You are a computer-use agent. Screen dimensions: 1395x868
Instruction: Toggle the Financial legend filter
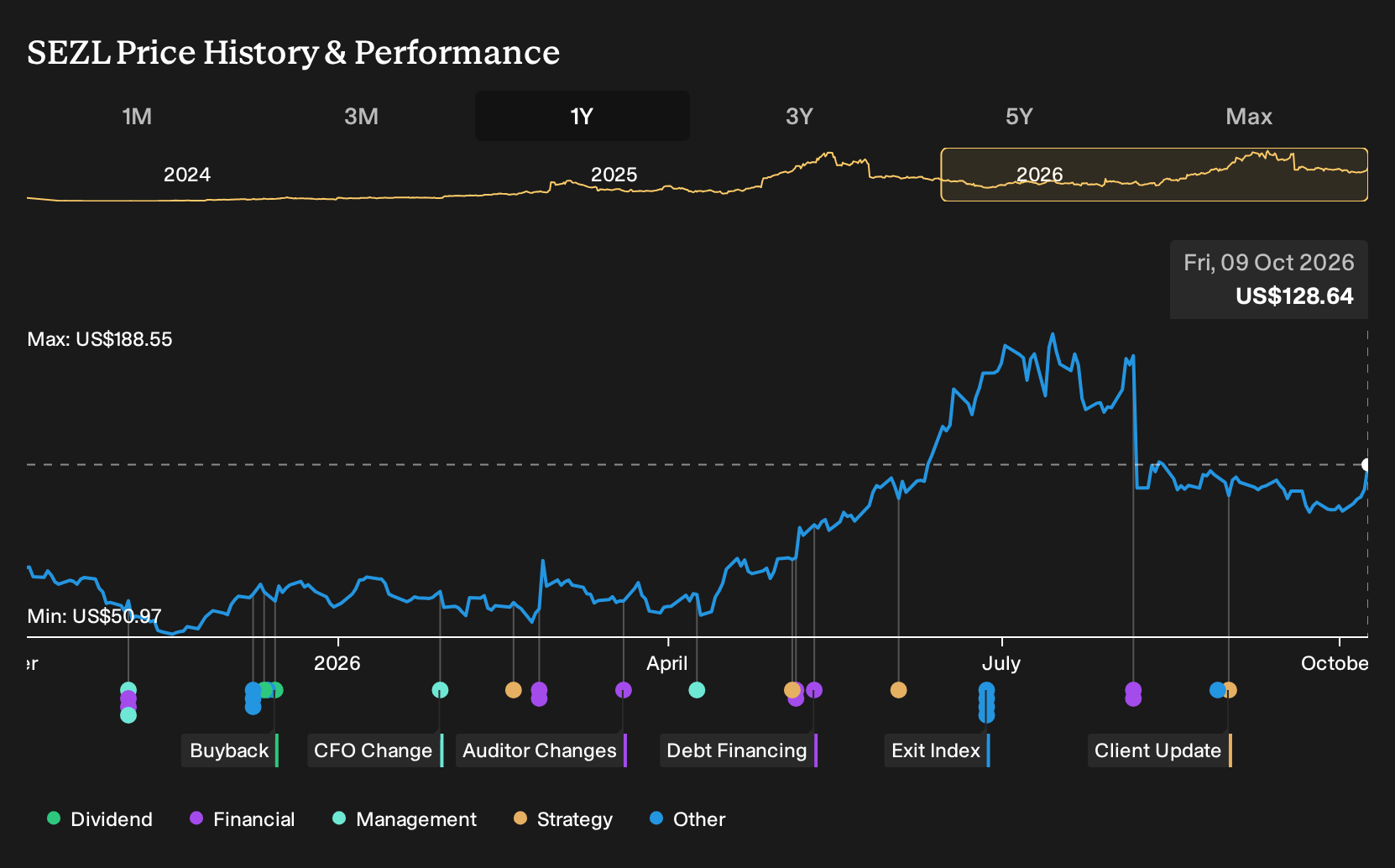pos(243,819)
